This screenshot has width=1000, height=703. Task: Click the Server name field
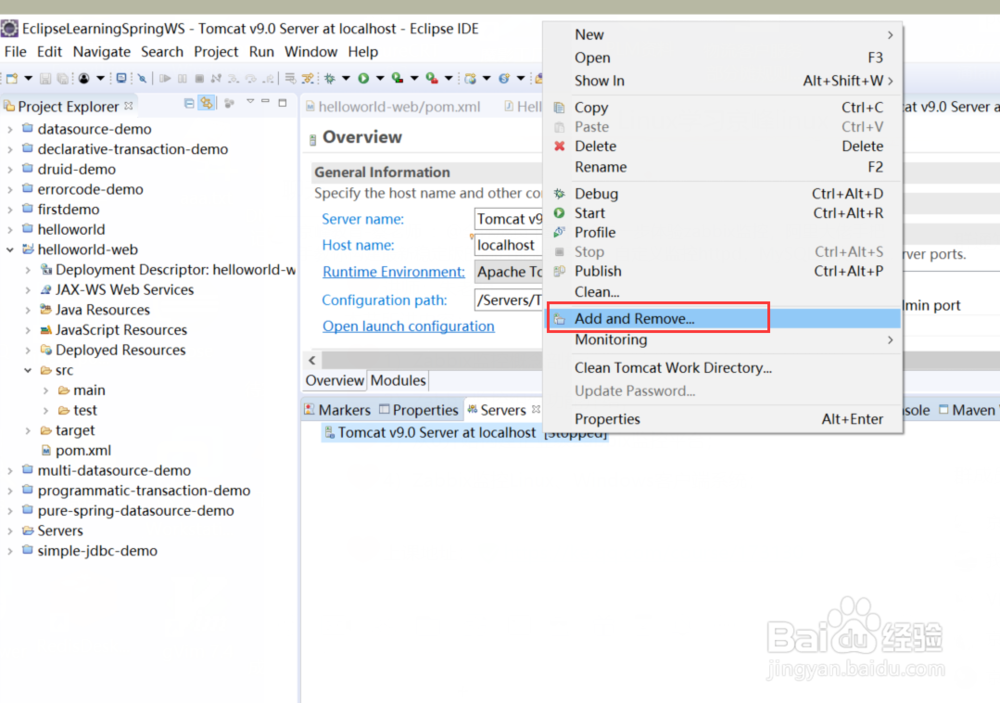point(508,219)
